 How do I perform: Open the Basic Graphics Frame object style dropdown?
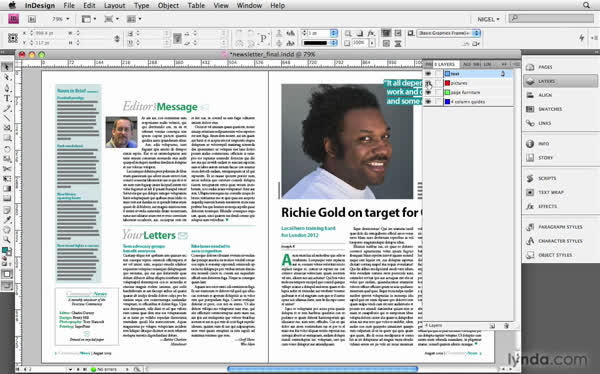(448, 33)
